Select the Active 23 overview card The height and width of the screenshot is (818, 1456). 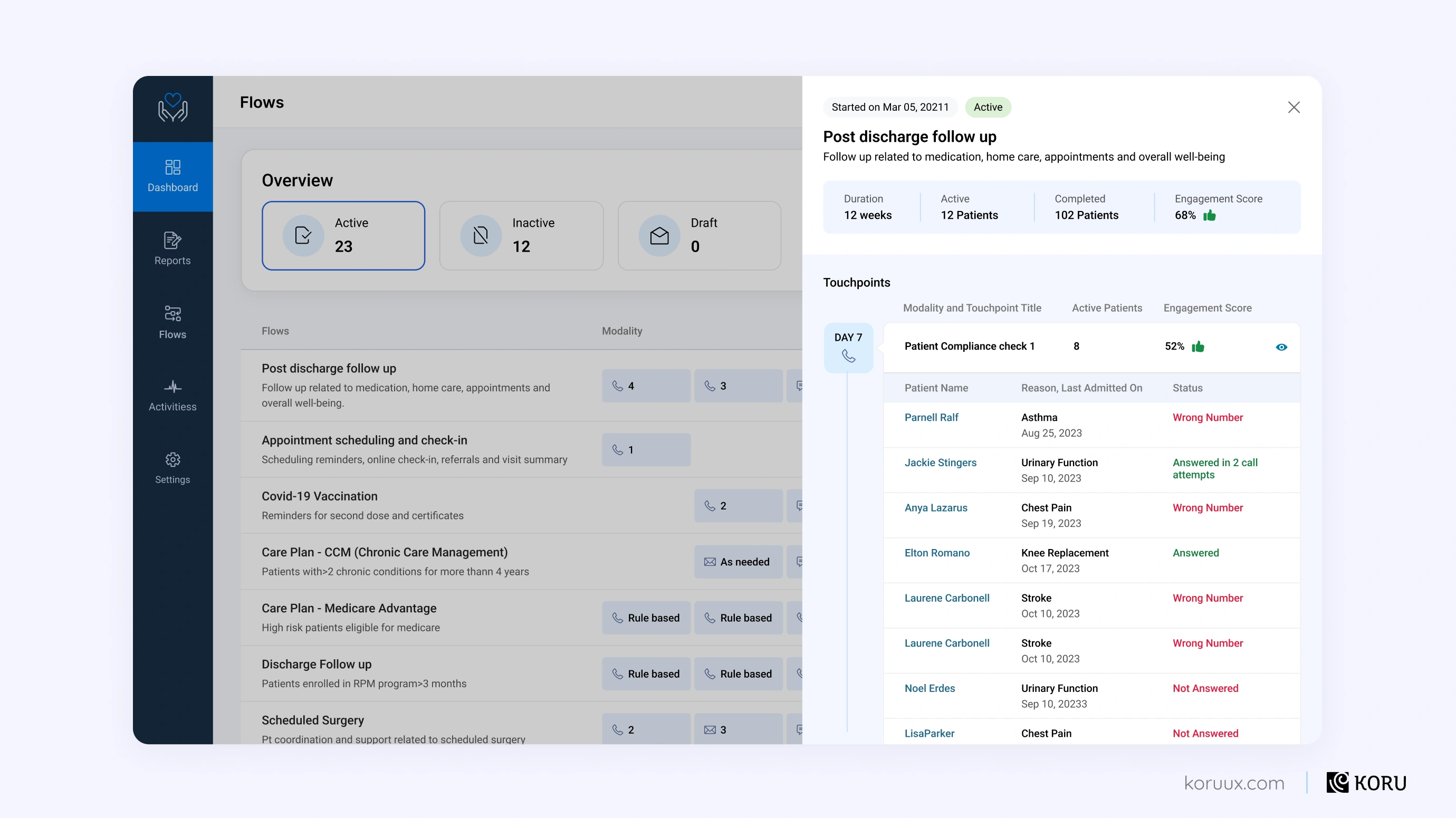[x=343, y=236]
